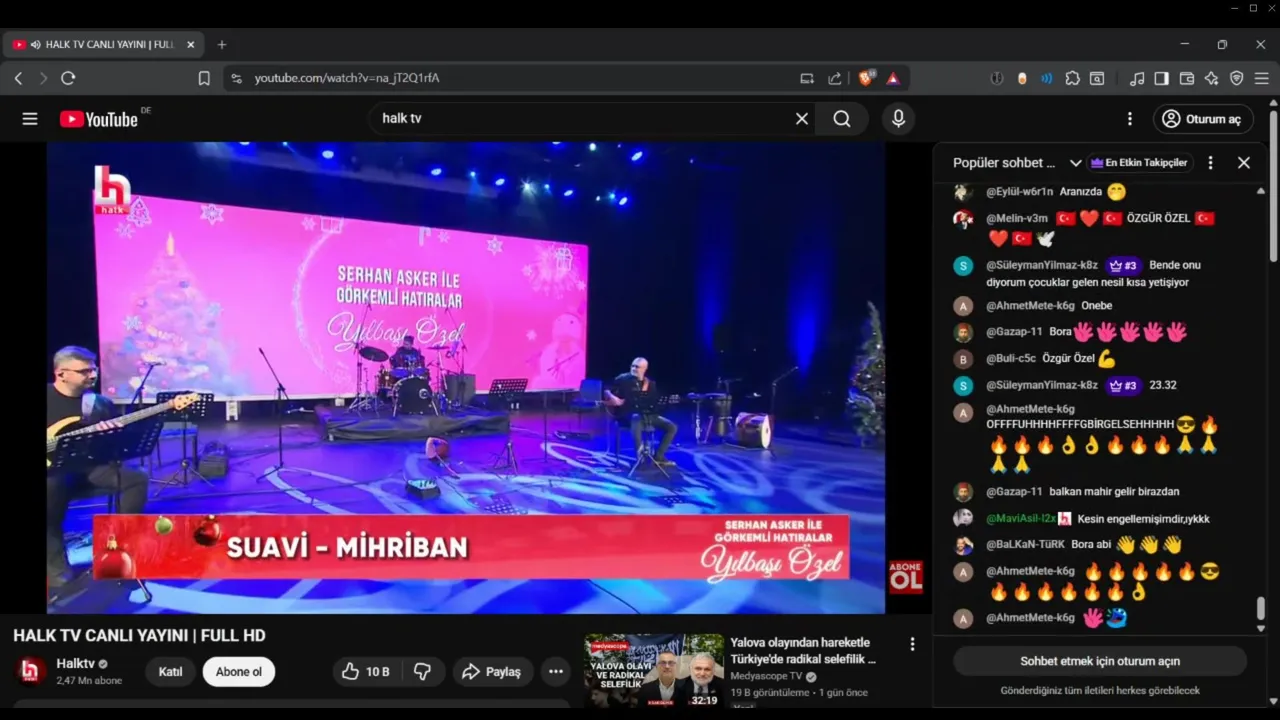Bookmark this page
The height and width of the screenshot is (720, 1280).
[x=204, y=78]
